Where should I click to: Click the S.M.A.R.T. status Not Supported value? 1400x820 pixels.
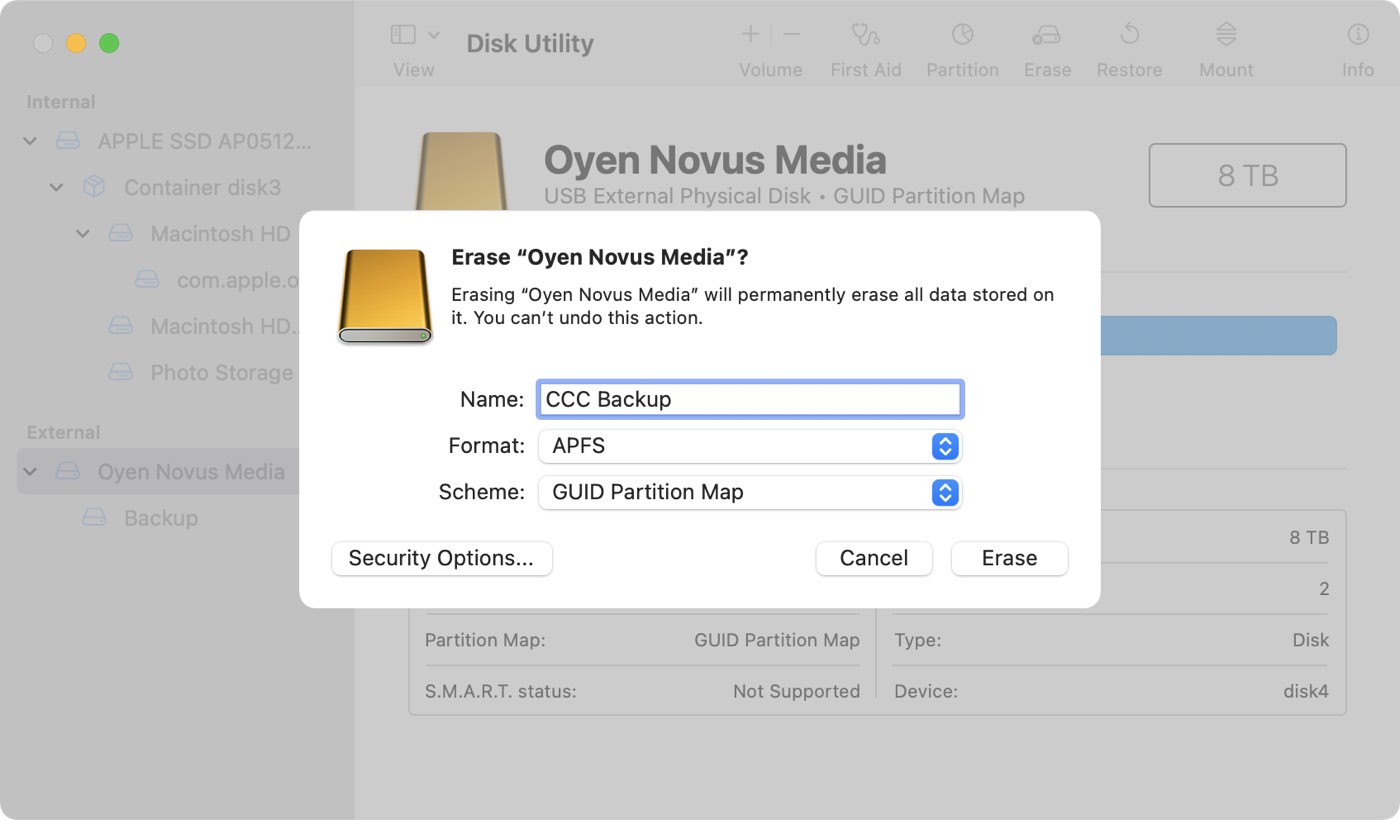click(796, 691)
